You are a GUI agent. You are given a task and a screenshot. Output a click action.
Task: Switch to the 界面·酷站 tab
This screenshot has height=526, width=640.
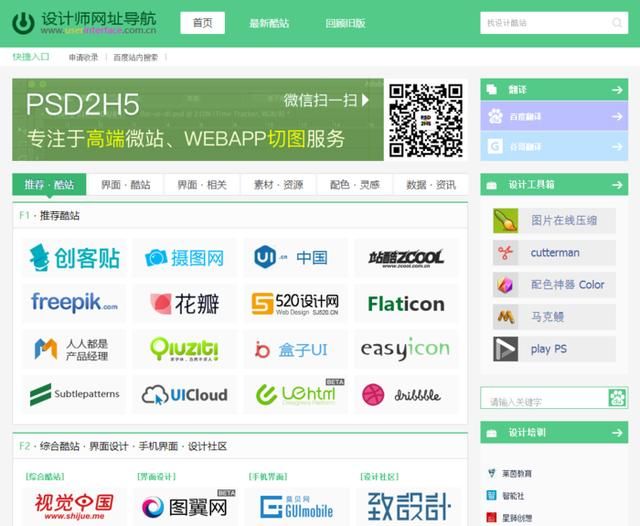click(x=126, y=185)
